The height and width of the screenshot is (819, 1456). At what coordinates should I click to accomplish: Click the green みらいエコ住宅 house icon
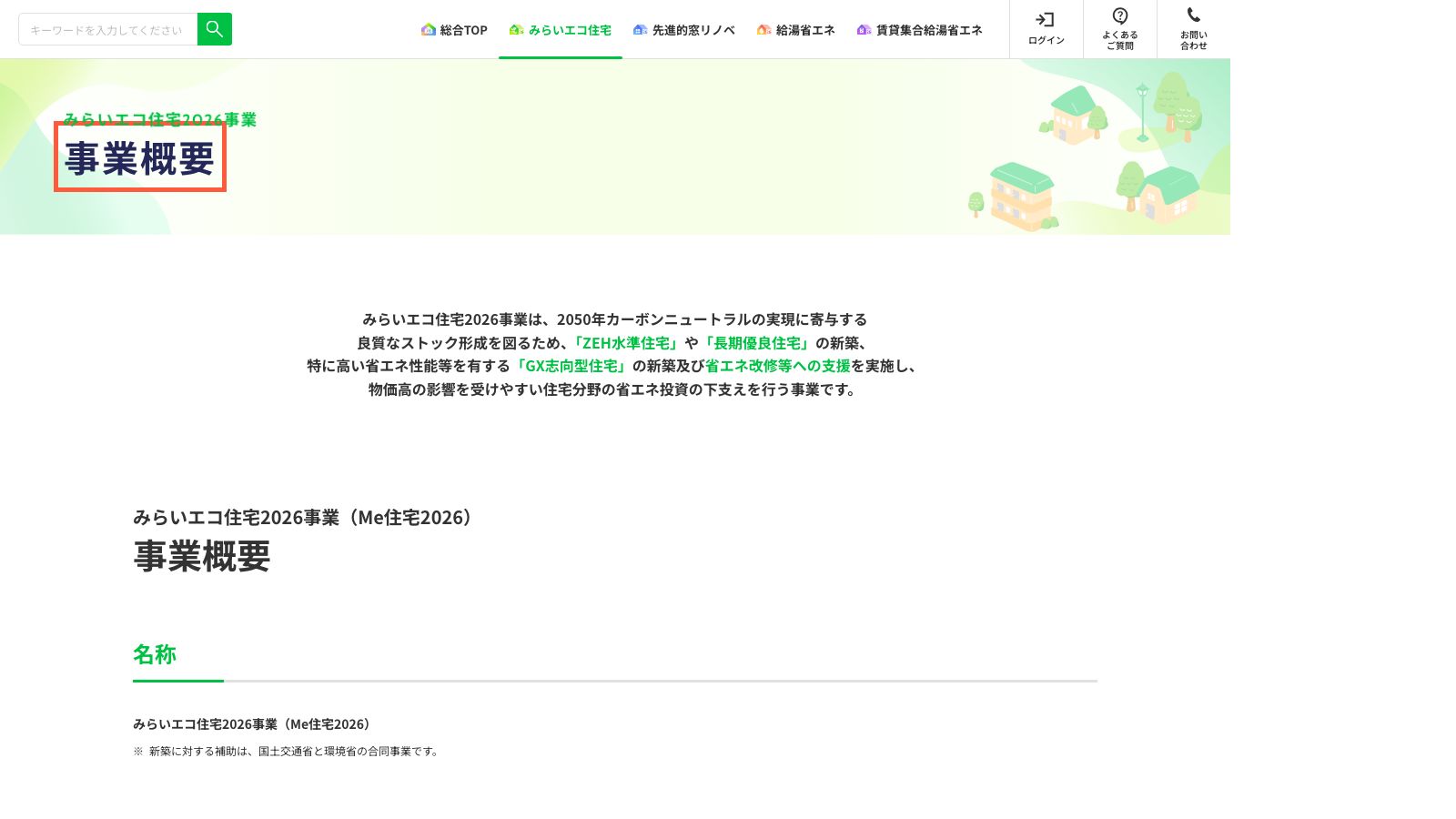(x=516, y=30)
